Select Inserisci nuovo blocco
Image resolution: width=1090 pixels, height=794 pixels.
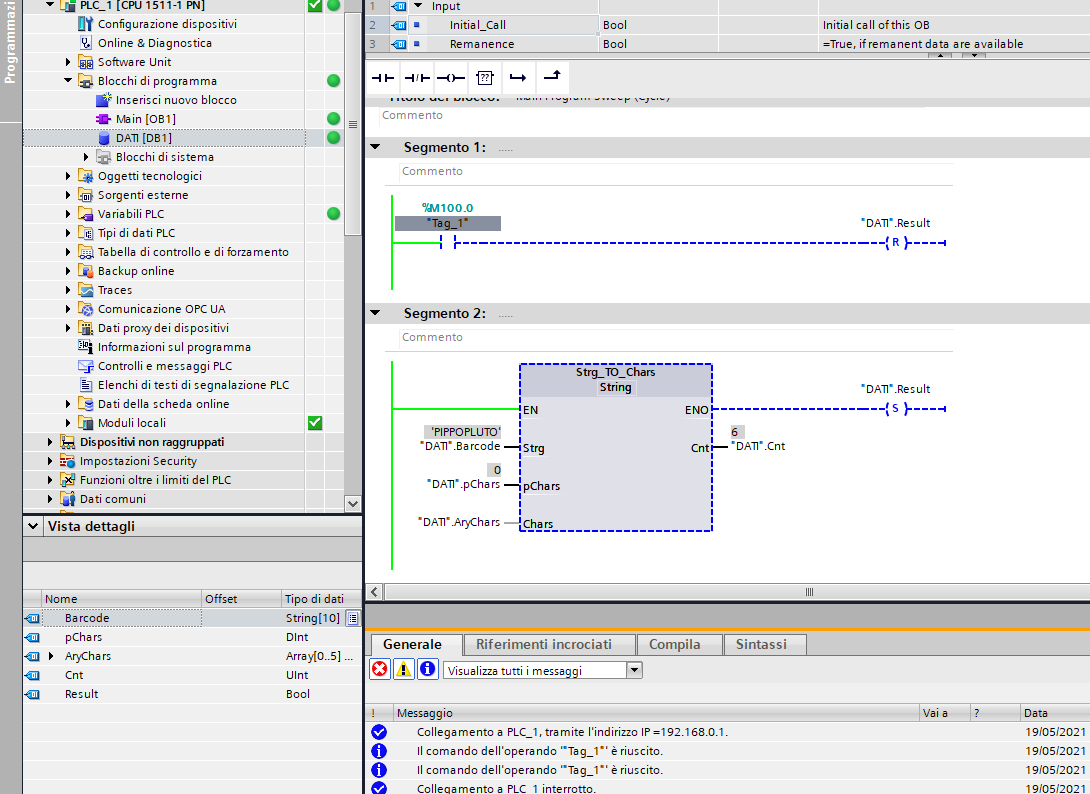click(176, 99)
